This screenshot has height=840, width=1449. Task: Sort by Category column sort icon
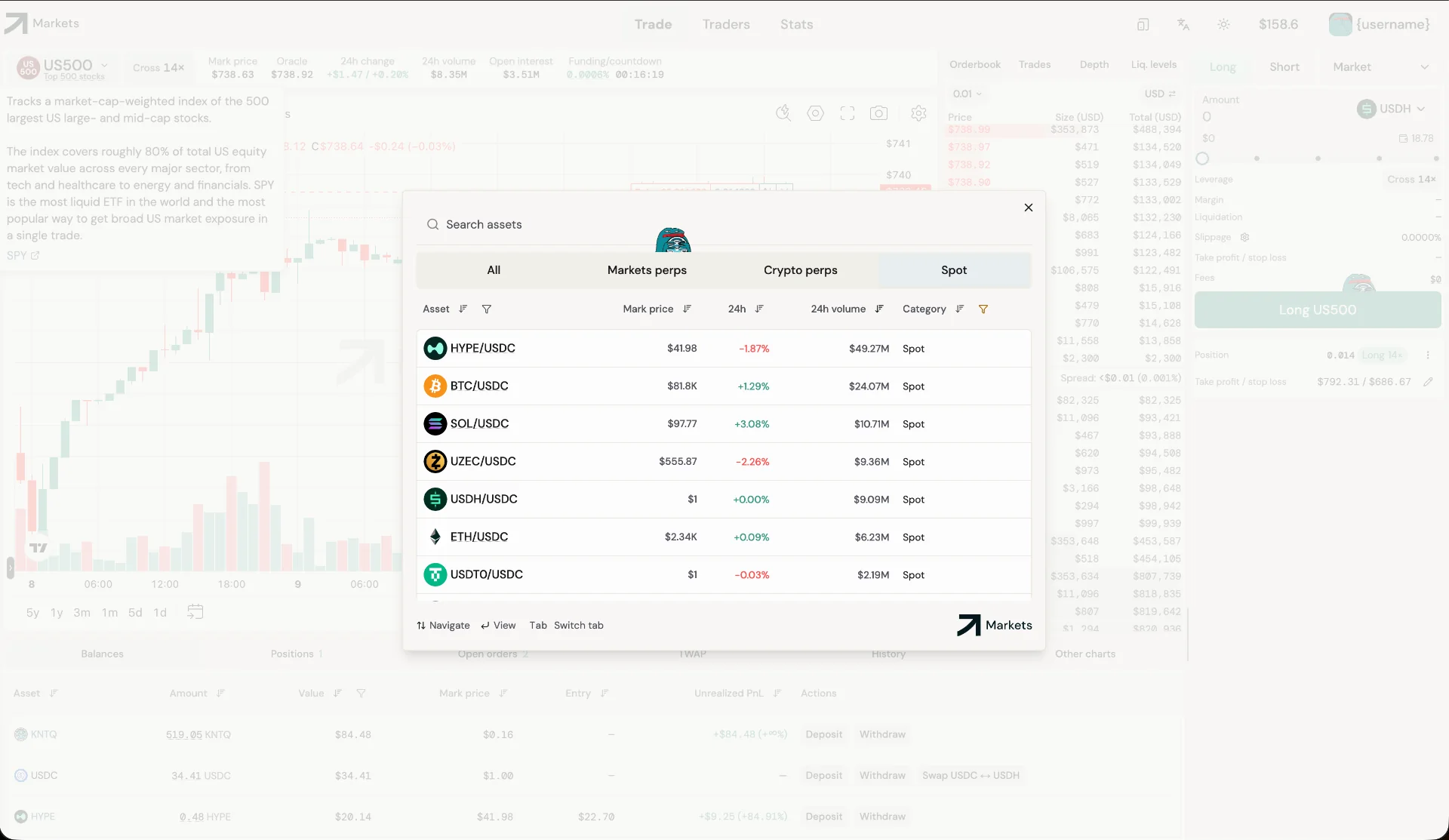[960, 309]
